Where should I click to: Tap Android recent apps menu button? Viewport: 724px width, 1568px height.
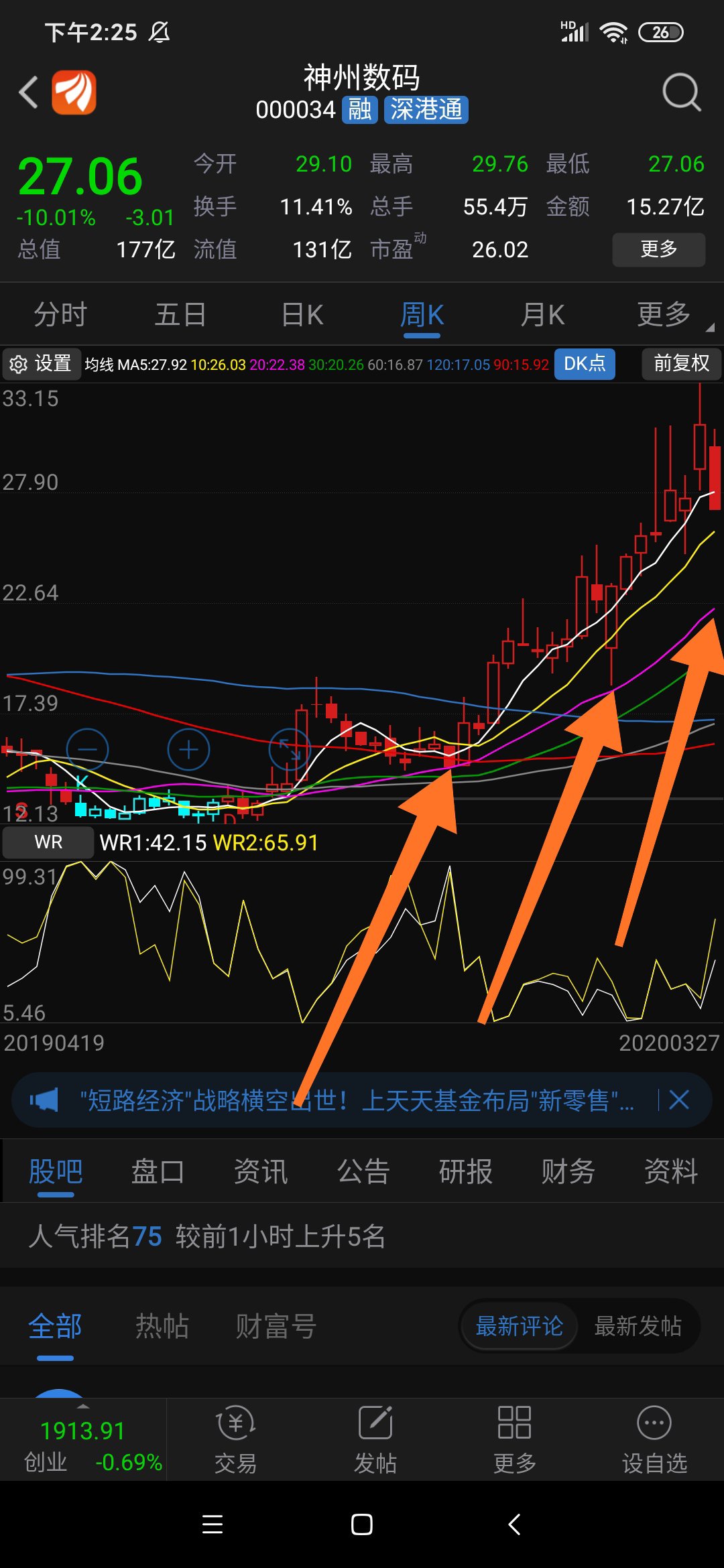(x=213, y=1524)
